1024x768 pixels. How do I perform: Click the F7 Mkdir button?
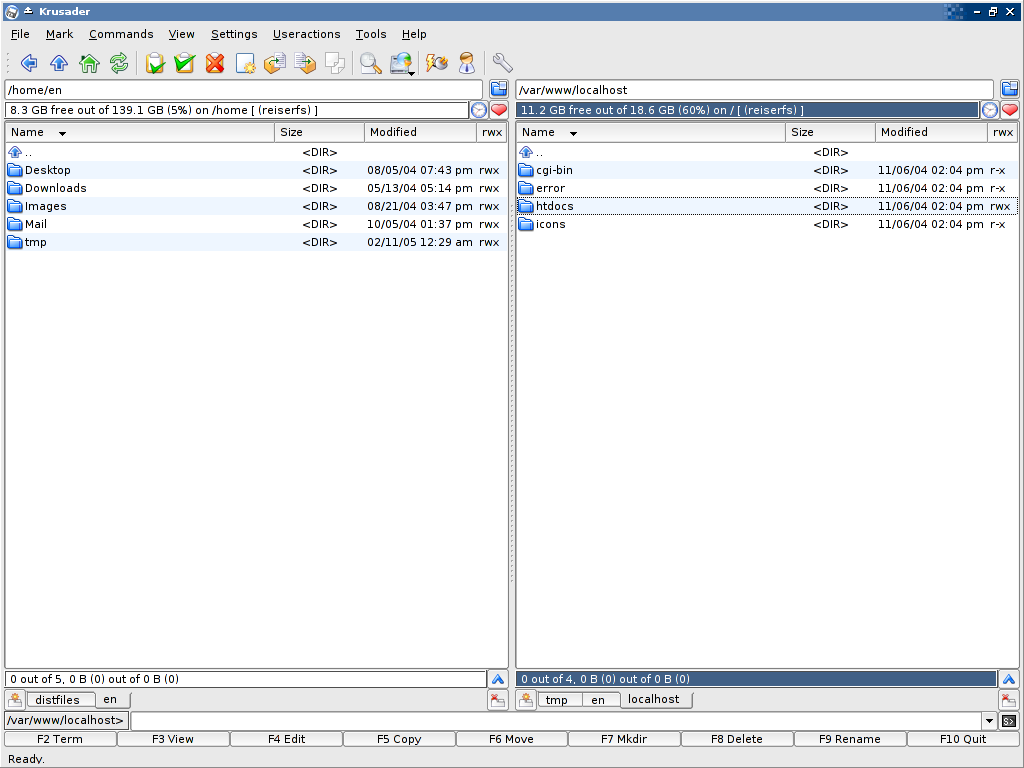point(624,739)
